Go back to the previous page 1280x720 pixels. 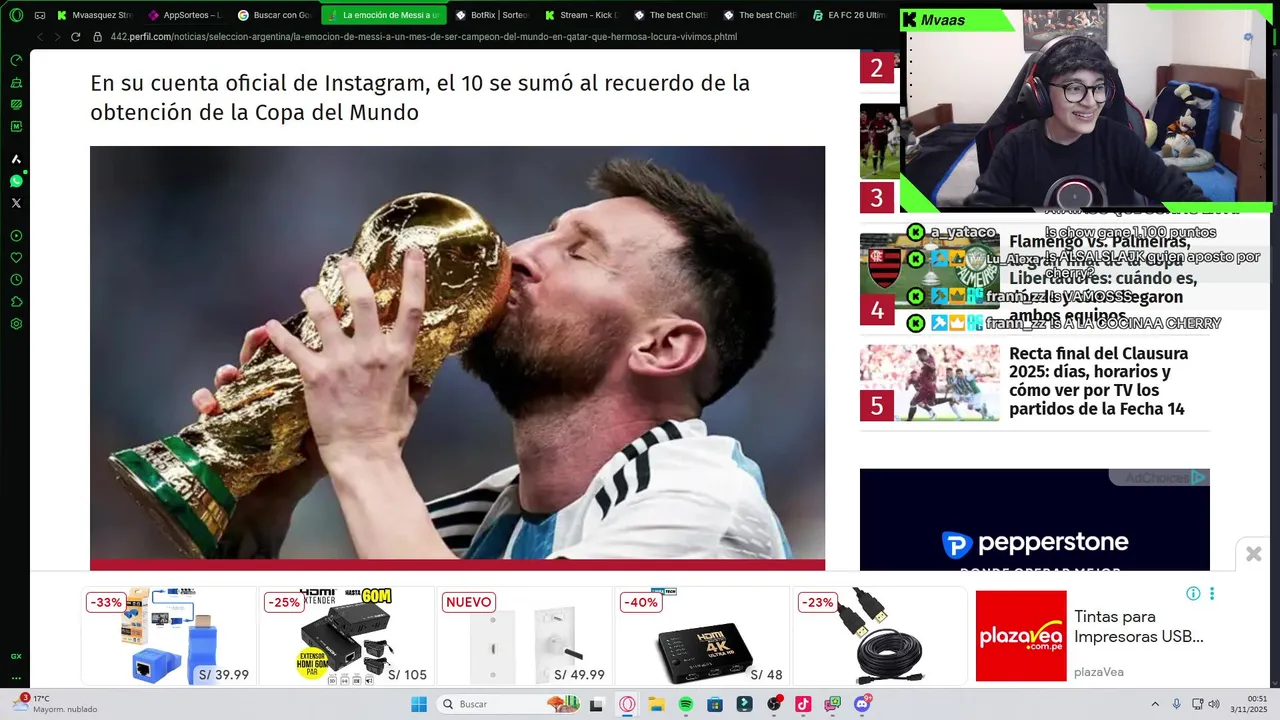(40, 37)
